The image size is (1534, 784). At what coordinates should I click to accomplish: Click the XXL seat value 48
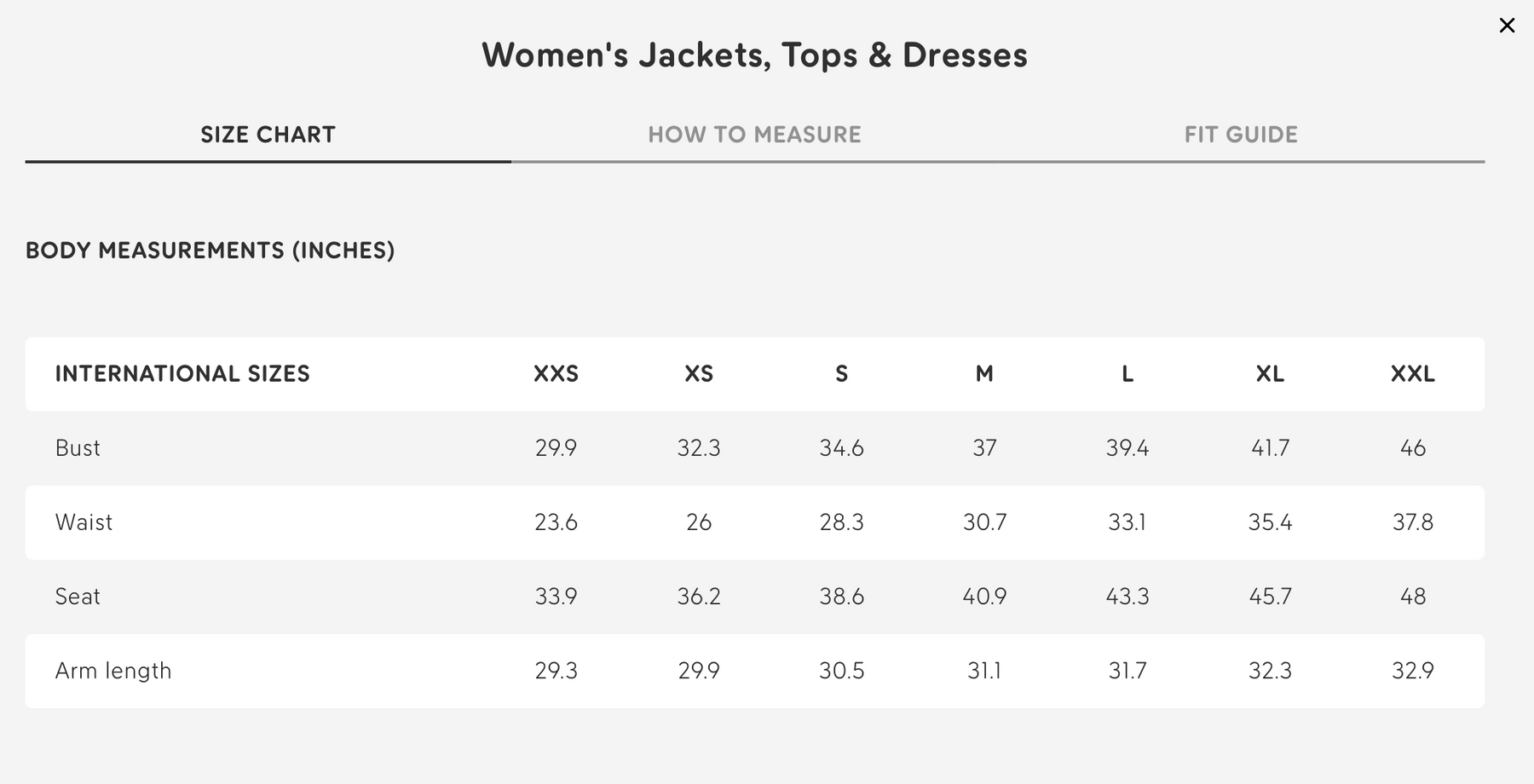click(x=1413, y=597)
